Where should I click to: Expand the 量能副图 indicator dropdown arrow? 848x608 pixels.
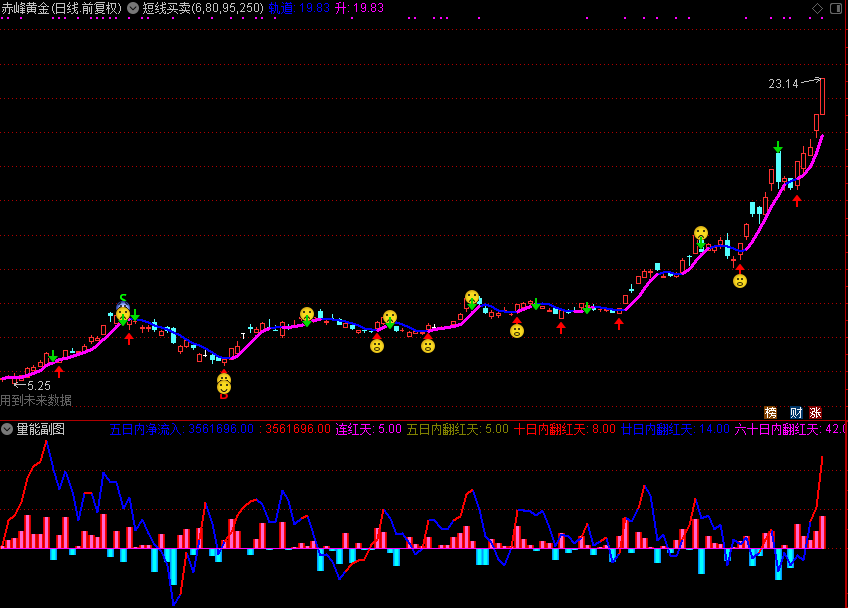(7, 429)
